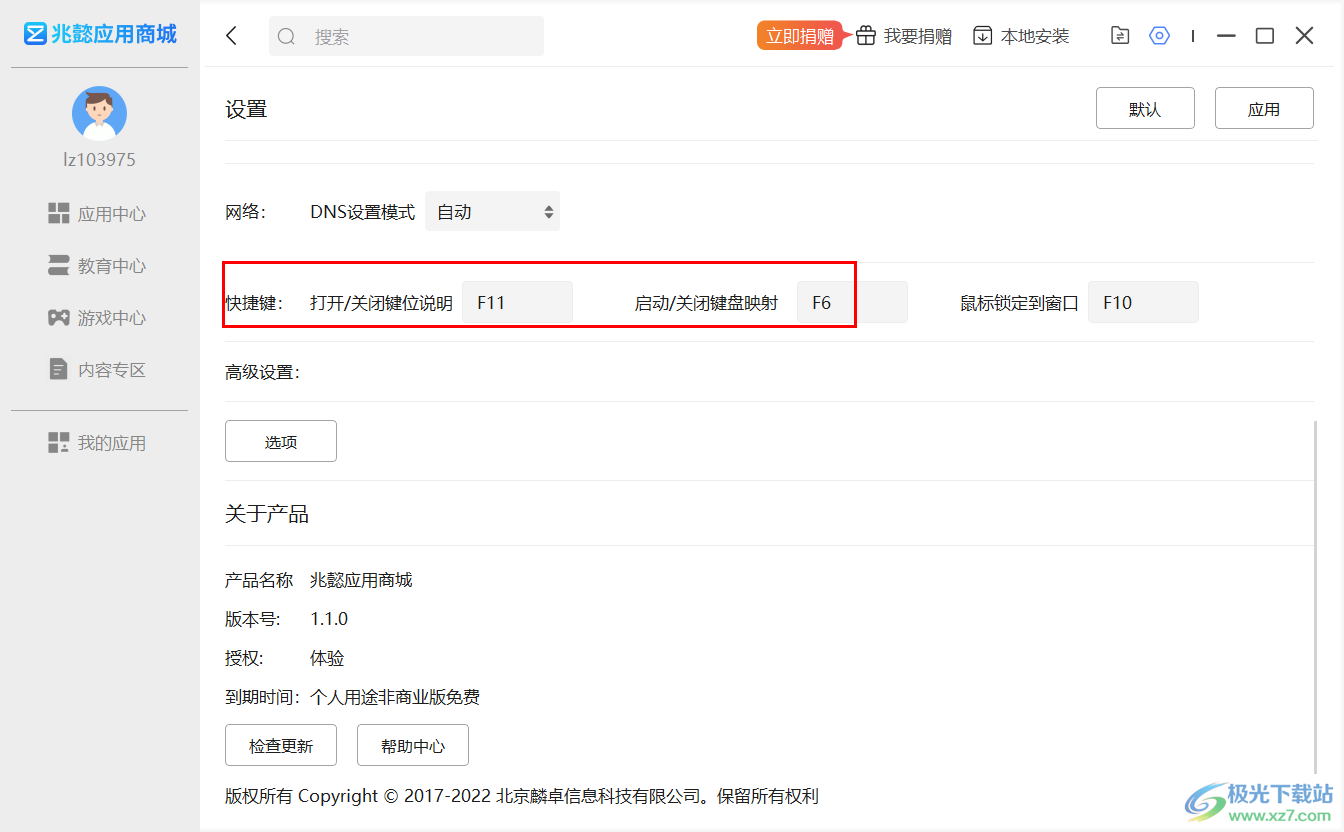Click the 启动/关闭键盘映射 label
Screen dimensions: 1344x832
click(706, 303)
